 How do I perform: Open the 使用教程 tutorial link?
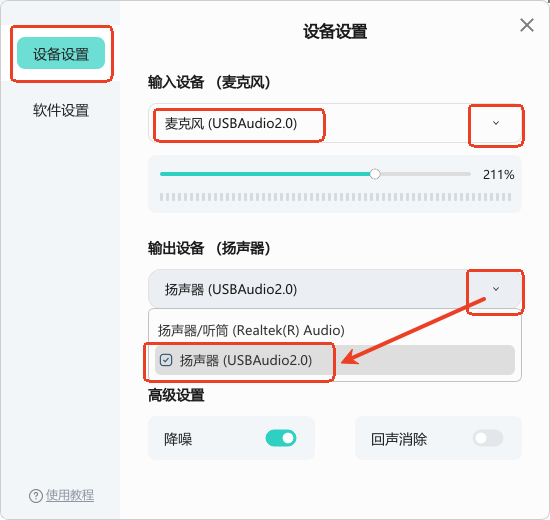70,495
